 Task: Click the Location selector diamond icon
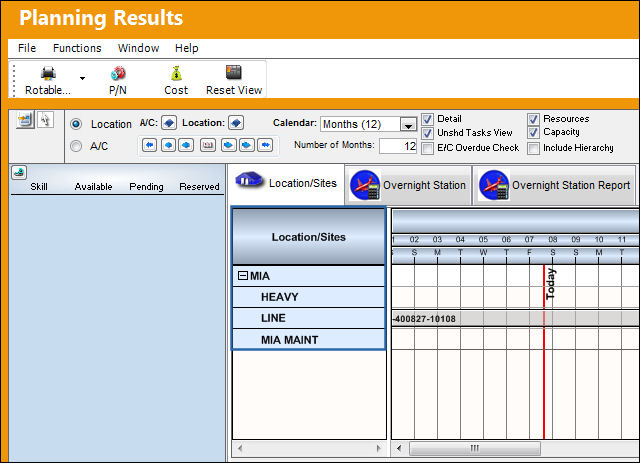click(x=236, y=122)
